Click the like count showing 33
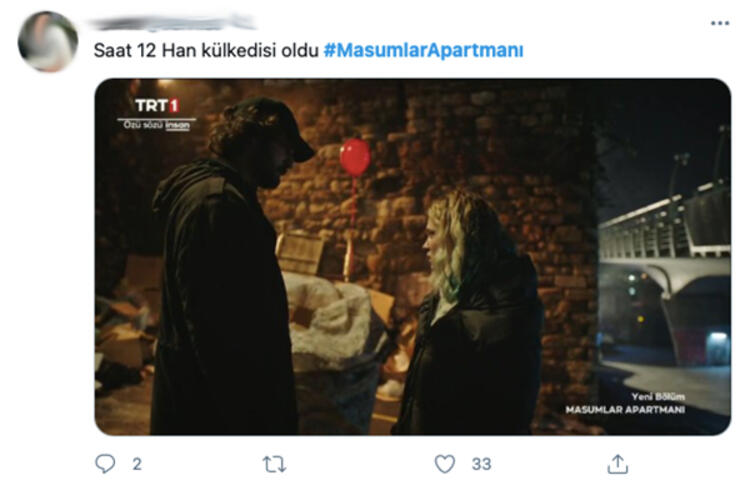 (481, 464)
